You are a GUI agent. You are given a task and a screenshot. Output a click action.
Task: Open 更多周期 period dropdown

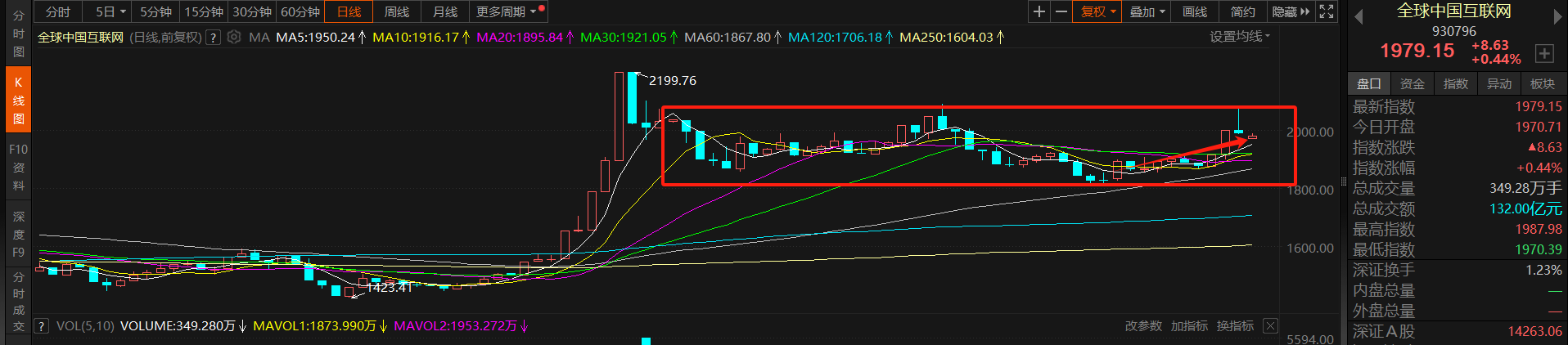(506, 11)
